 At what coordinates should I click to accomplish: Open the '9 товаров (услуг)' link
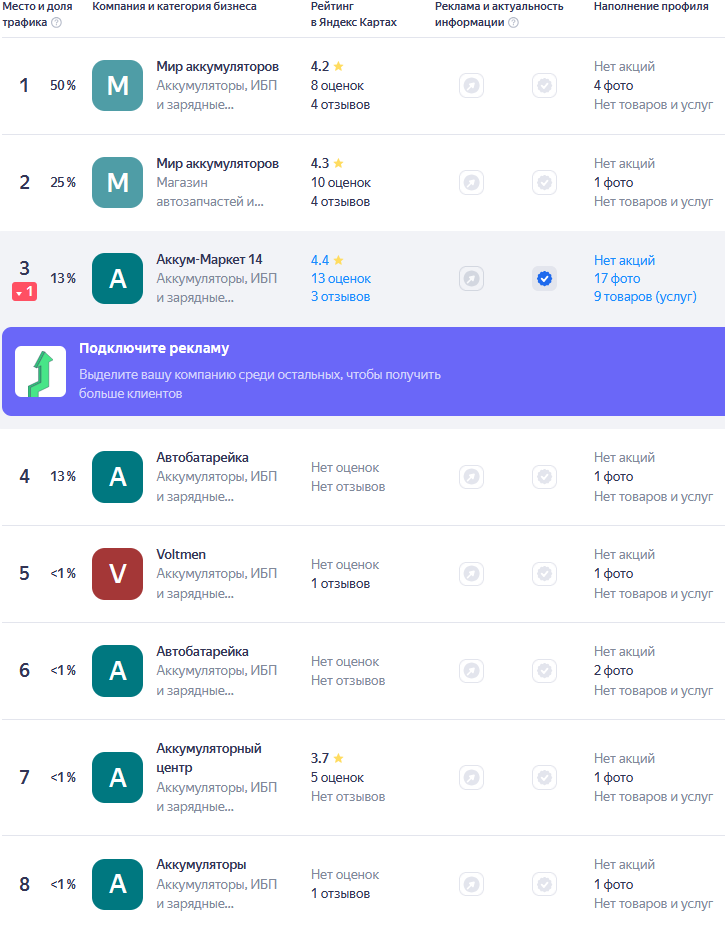click(645, 297)
